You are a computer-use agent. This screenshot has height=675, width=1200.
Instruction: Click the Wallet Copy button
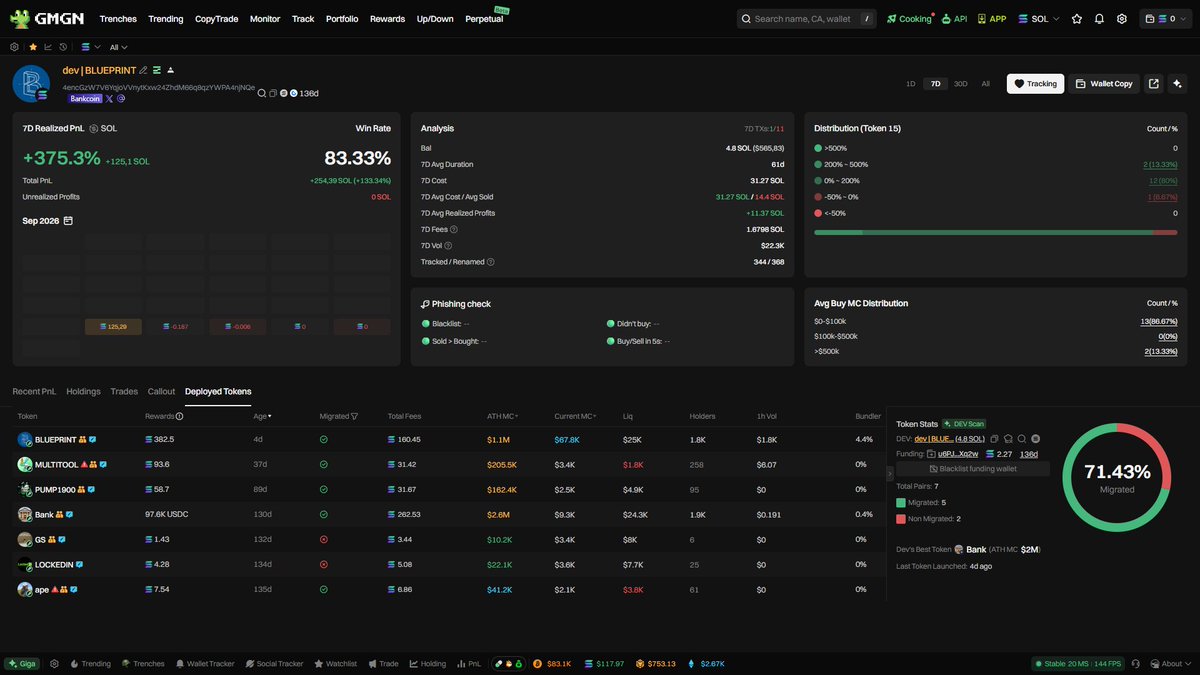click(x=1104, y=84)
